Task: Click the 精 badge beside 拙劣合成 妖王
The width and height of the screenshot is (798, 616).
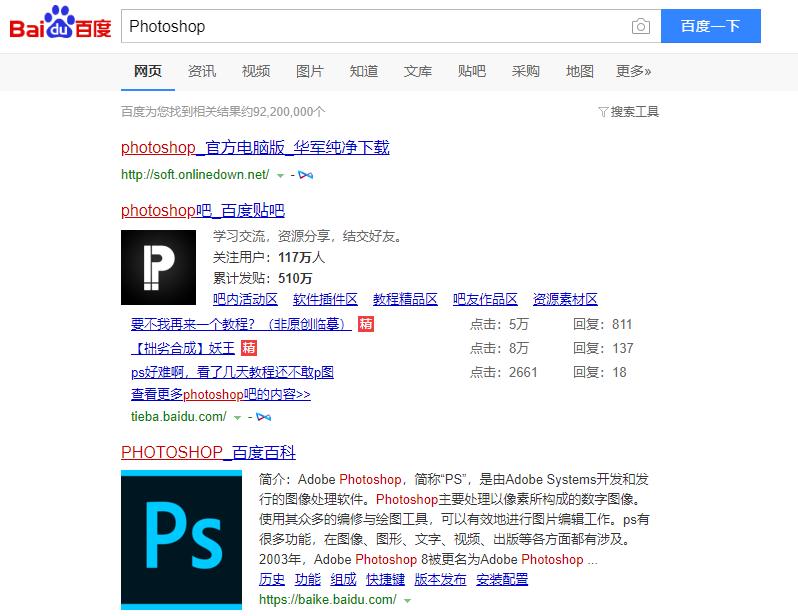Action: click(249, 348)
